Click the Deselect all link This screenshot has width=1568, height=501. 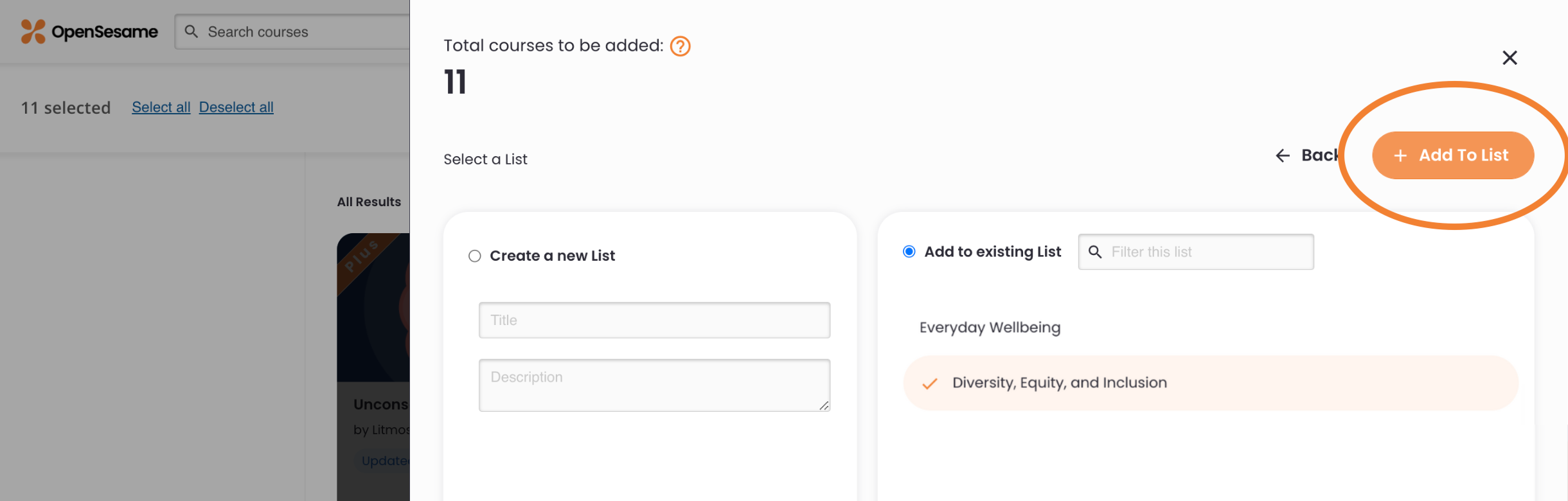(x=236, y=107)
